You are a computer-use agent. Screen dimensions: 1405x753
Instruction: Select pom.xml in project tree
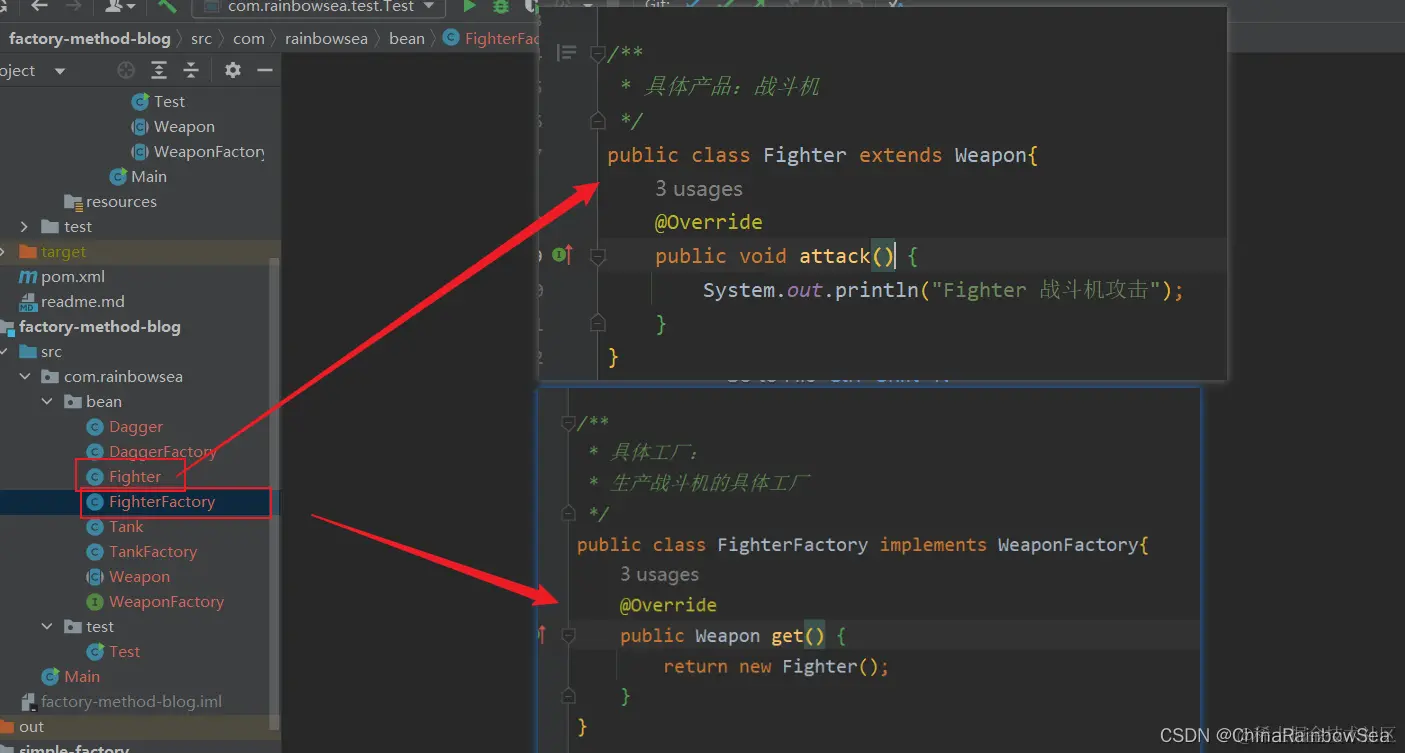tap(73, 277)
